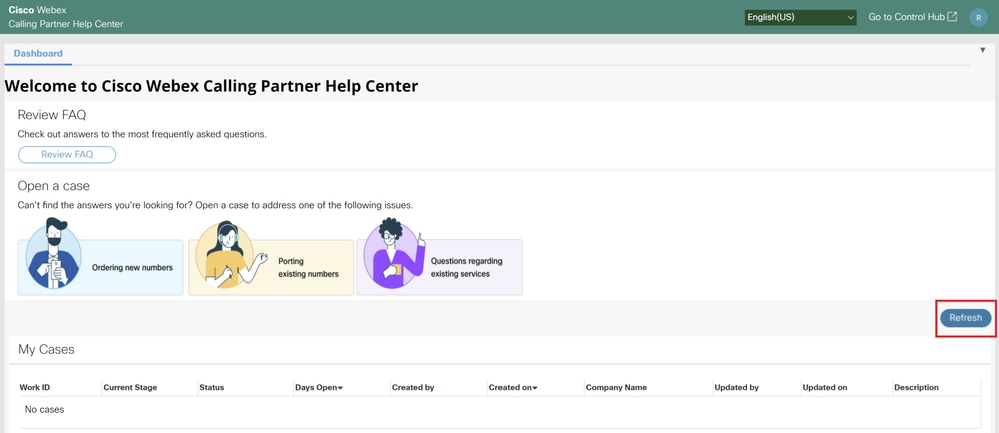This screenshot has height=433, width=999.
Task: Open the Review FAQ button
Action: click(67, 155)
